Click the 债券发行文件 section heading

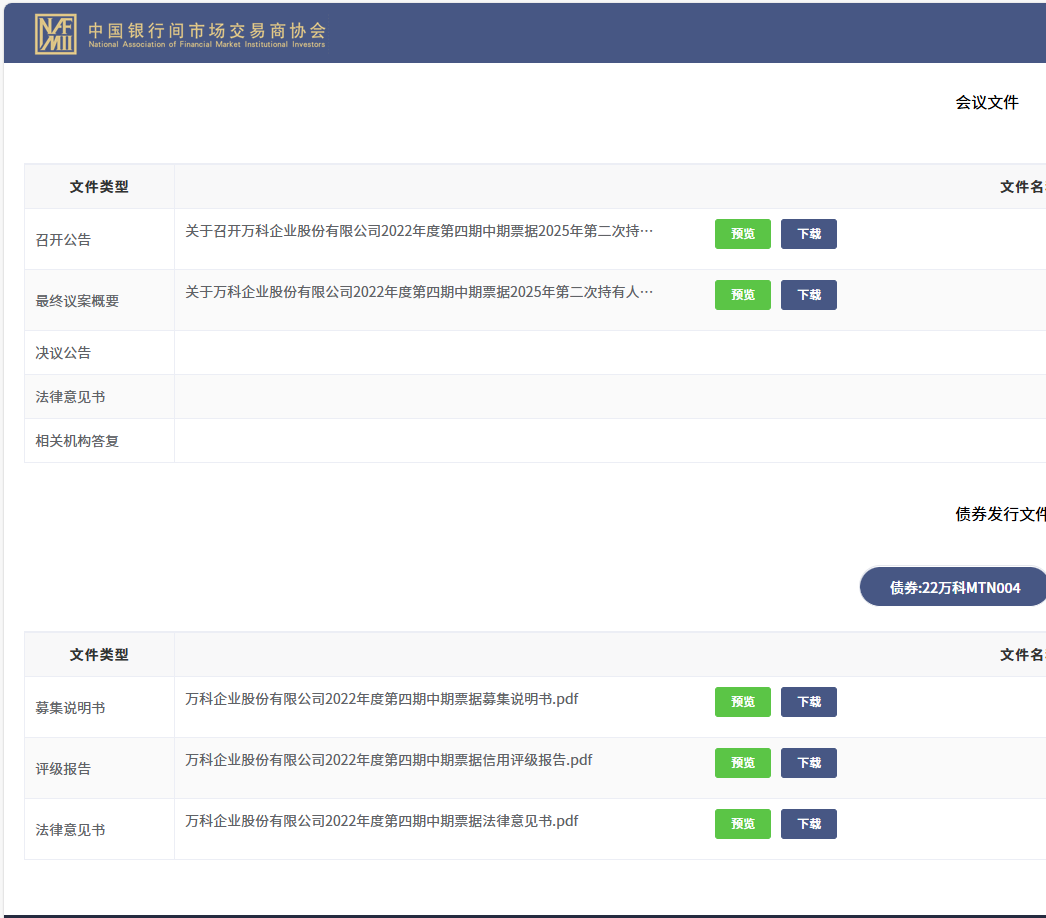1000,514
